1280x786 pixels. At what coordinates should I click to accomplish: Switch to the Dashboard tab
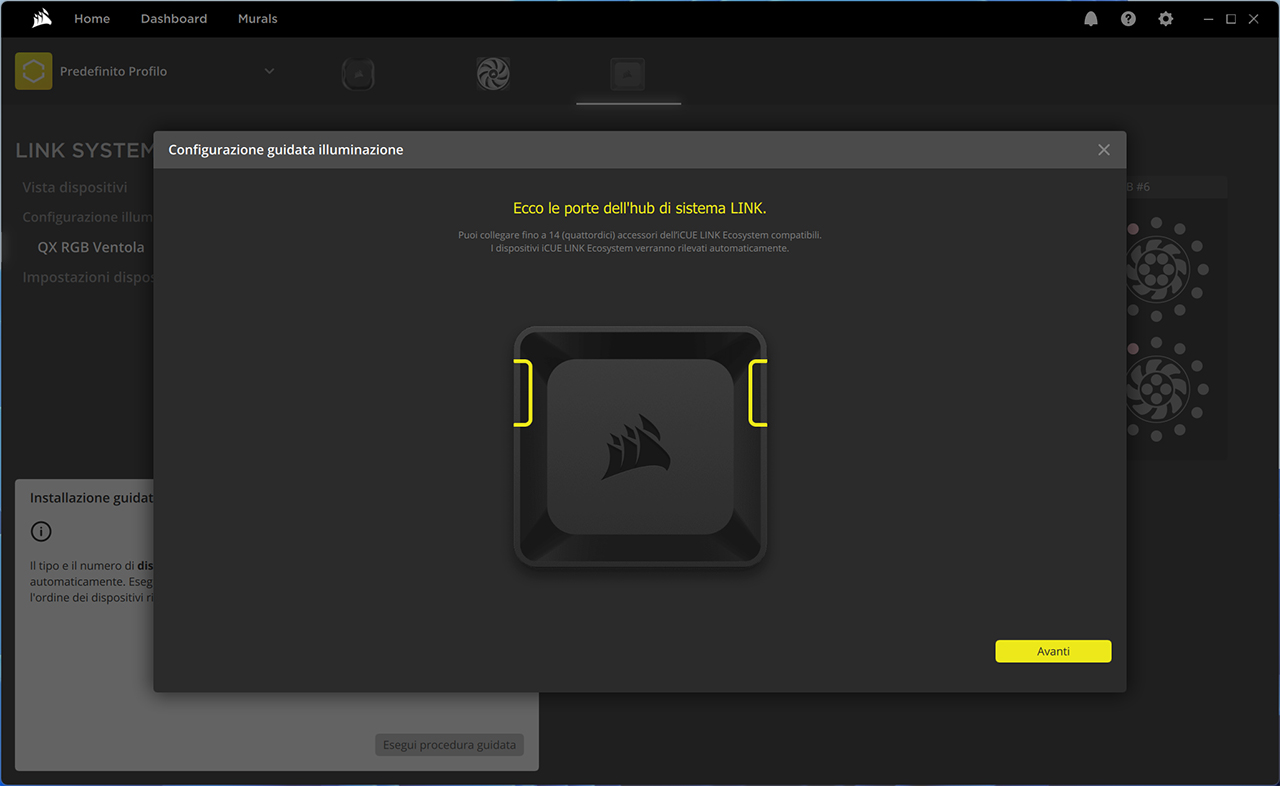[174, 19]
